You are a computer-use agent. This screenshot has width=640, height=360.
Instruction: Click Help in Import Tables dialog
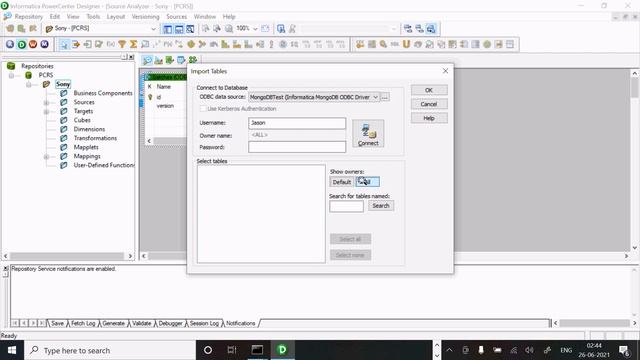pos(429,118)
